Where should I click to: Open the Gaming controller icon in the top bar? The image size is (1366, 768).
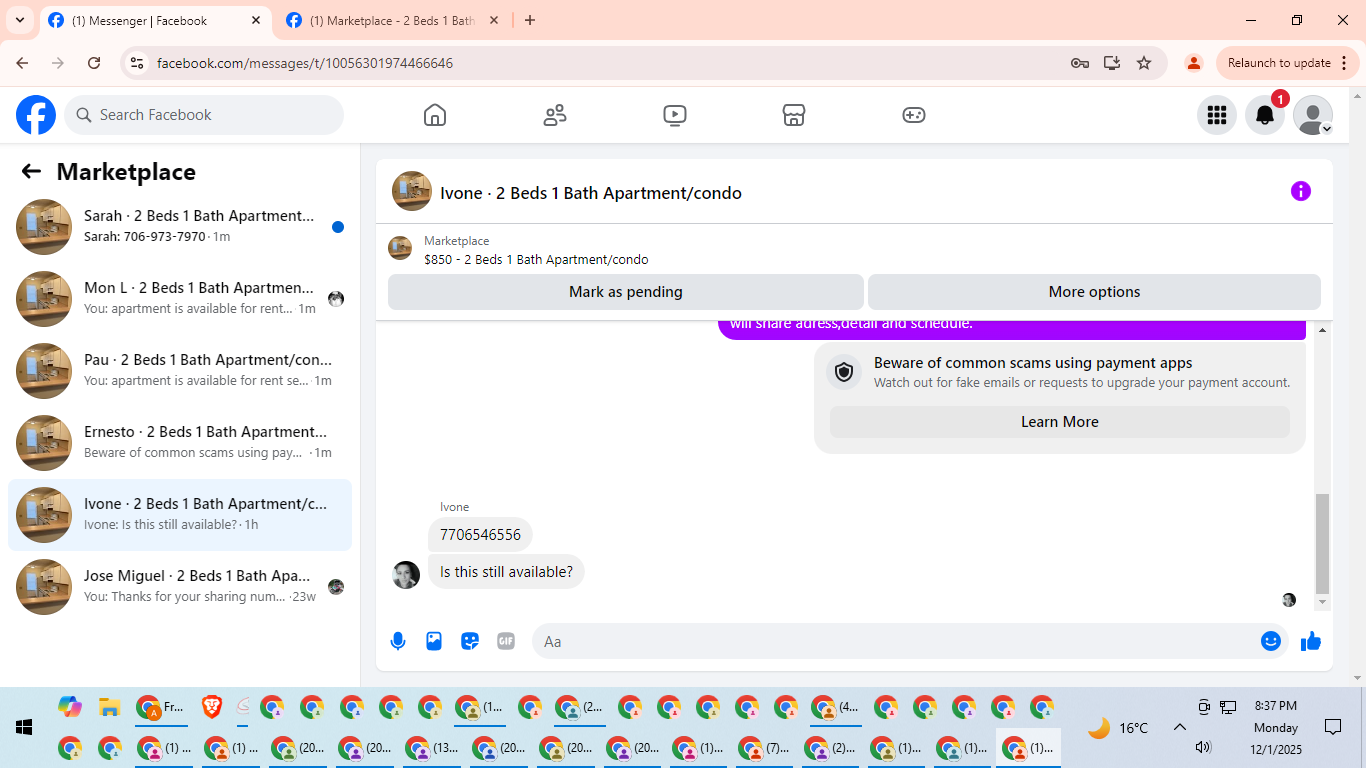[914, 115]
